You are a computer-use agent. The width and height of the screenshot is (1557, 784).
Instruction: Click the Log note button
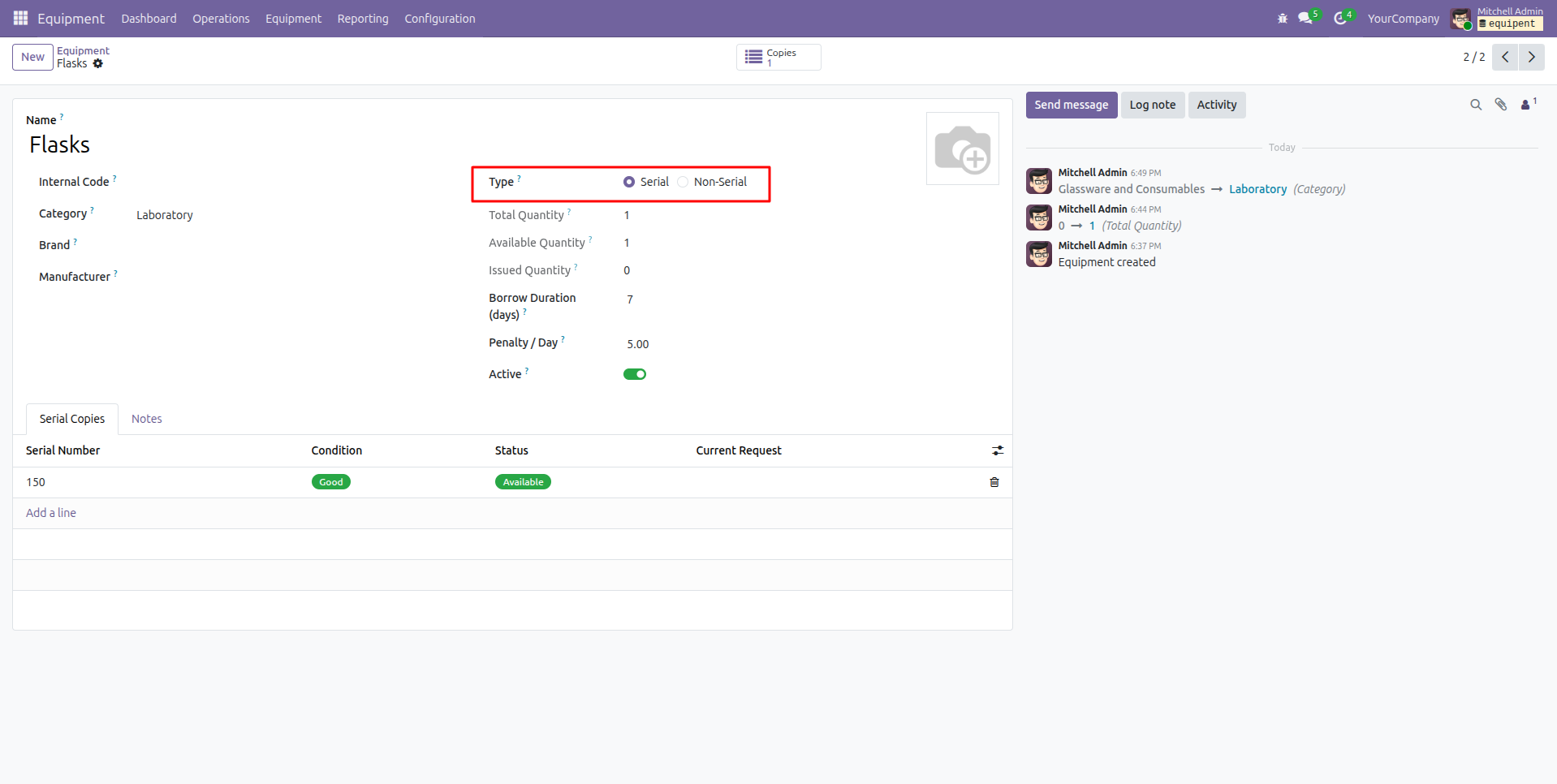tap(1153, 105)
